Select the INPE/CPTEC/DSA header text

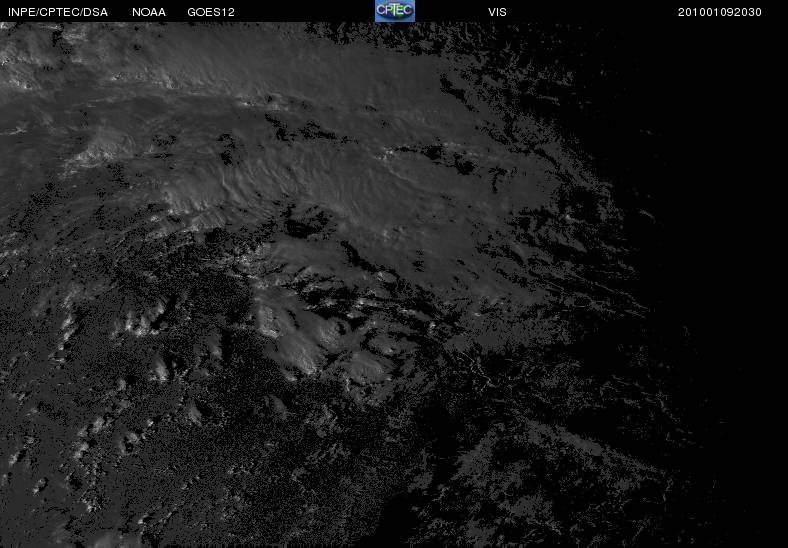[x=58, y=12]
